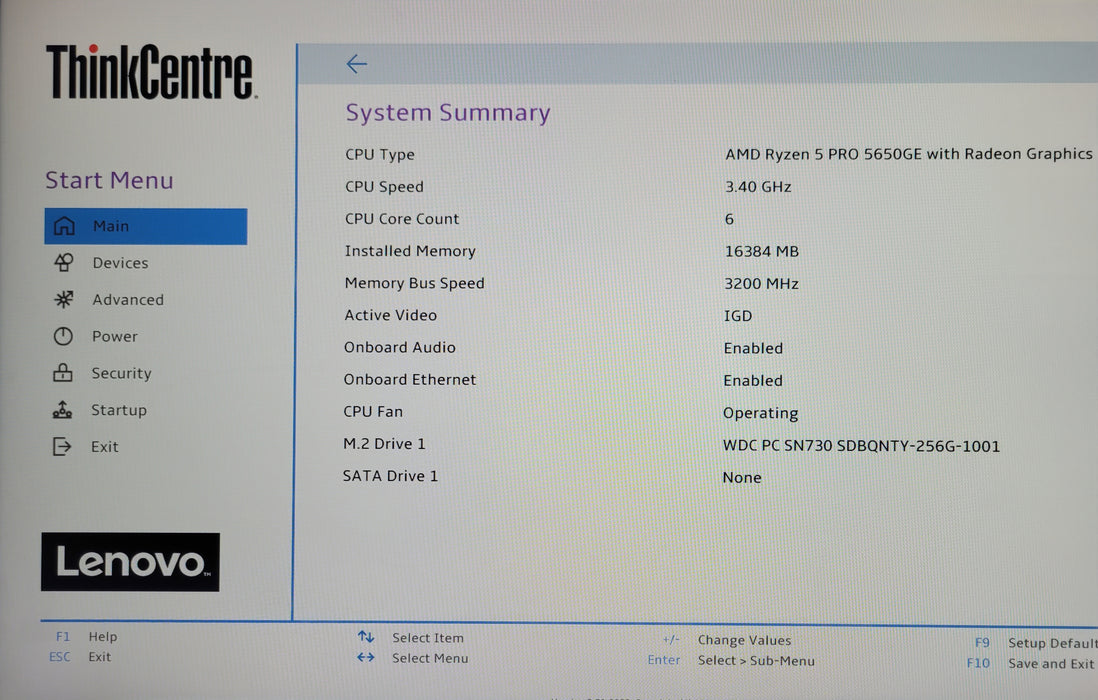The width and height of the screenshot is (1098, 700).
Task: Click F9 Setup Default
Action: (1035, 643)
